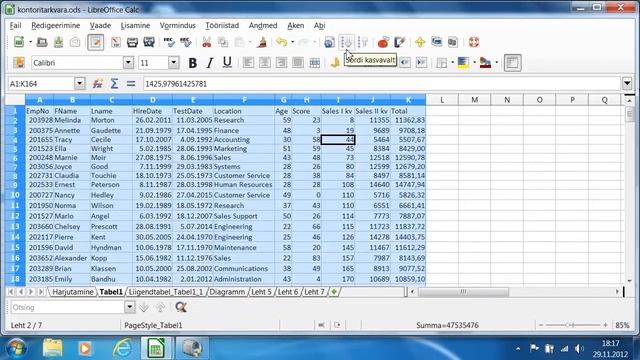Open the Andmed menu
640x360 pixels.
pyautogui.click(x=263, y=25)
